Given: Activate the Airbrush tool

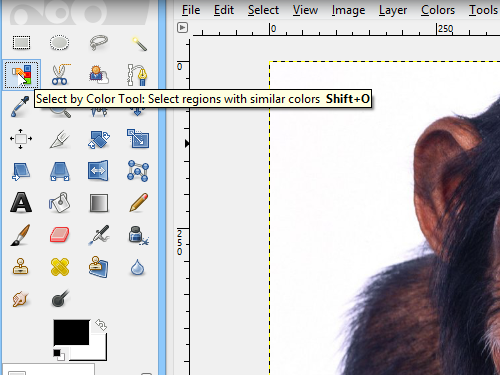Looking at the screenshot, I should click(99, 235).
